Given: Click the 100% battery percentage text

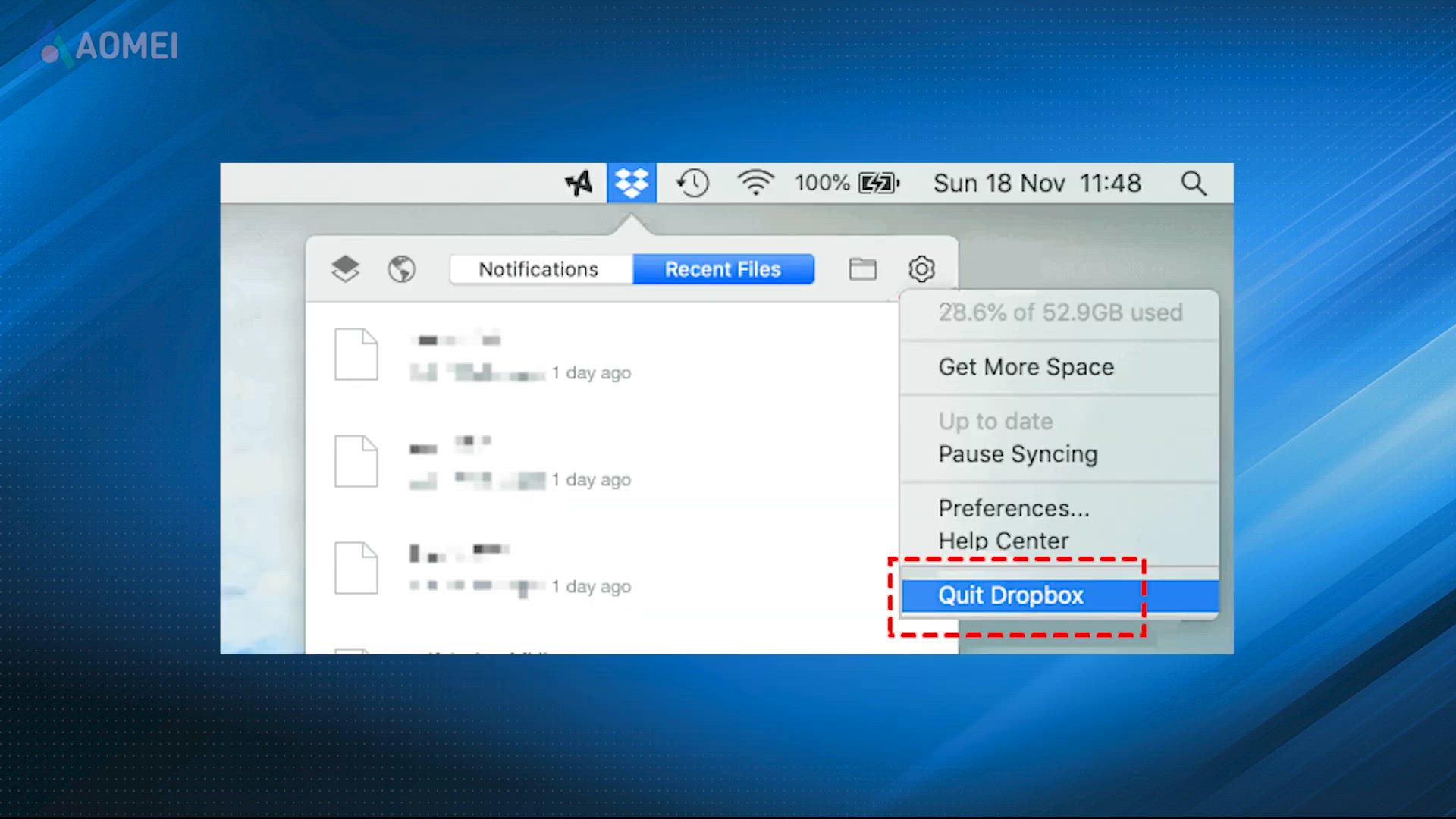Looking at the screenshot, I should point(822,183).
